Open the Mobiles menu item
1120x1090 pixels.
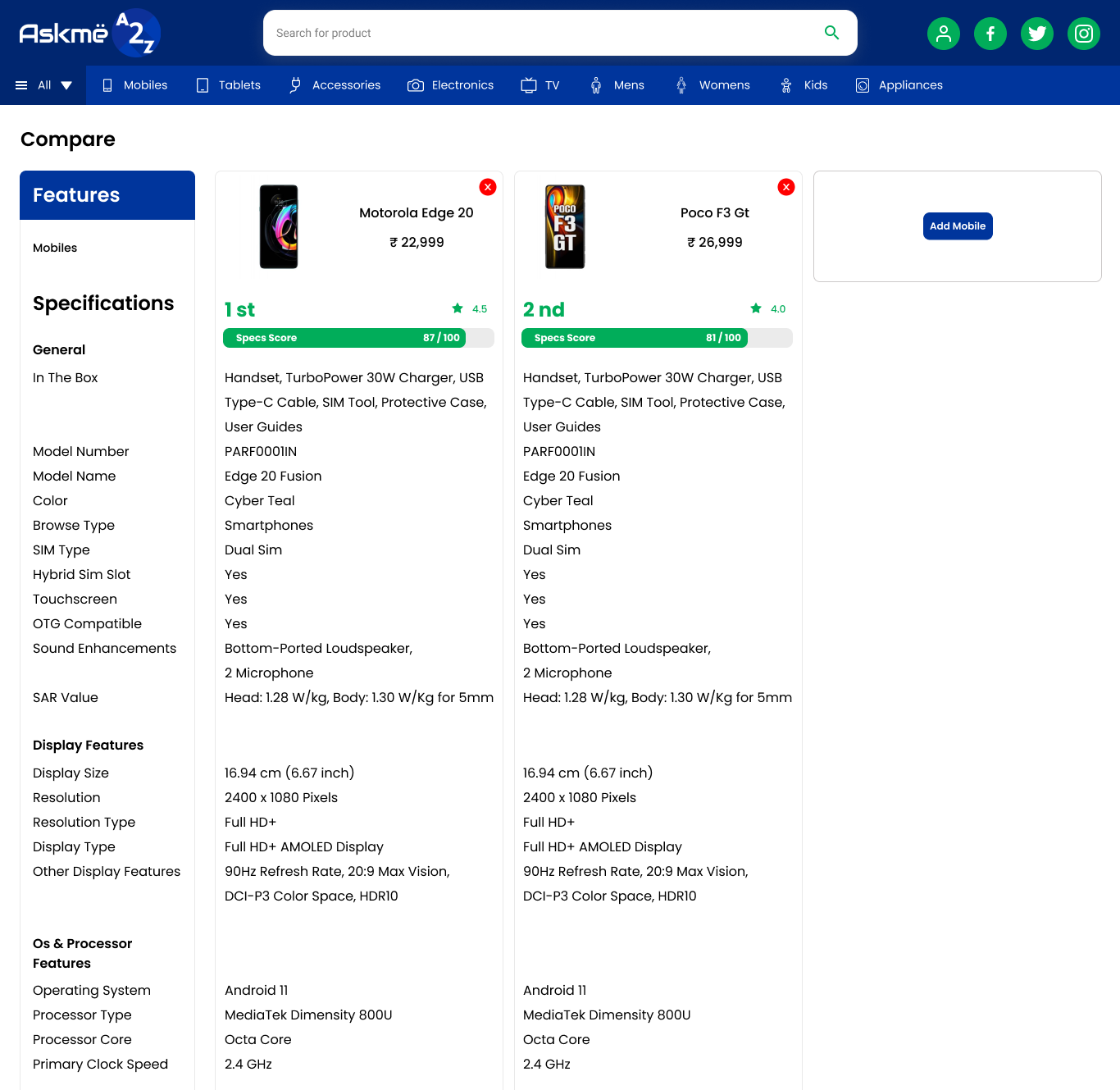click(145, 85)
